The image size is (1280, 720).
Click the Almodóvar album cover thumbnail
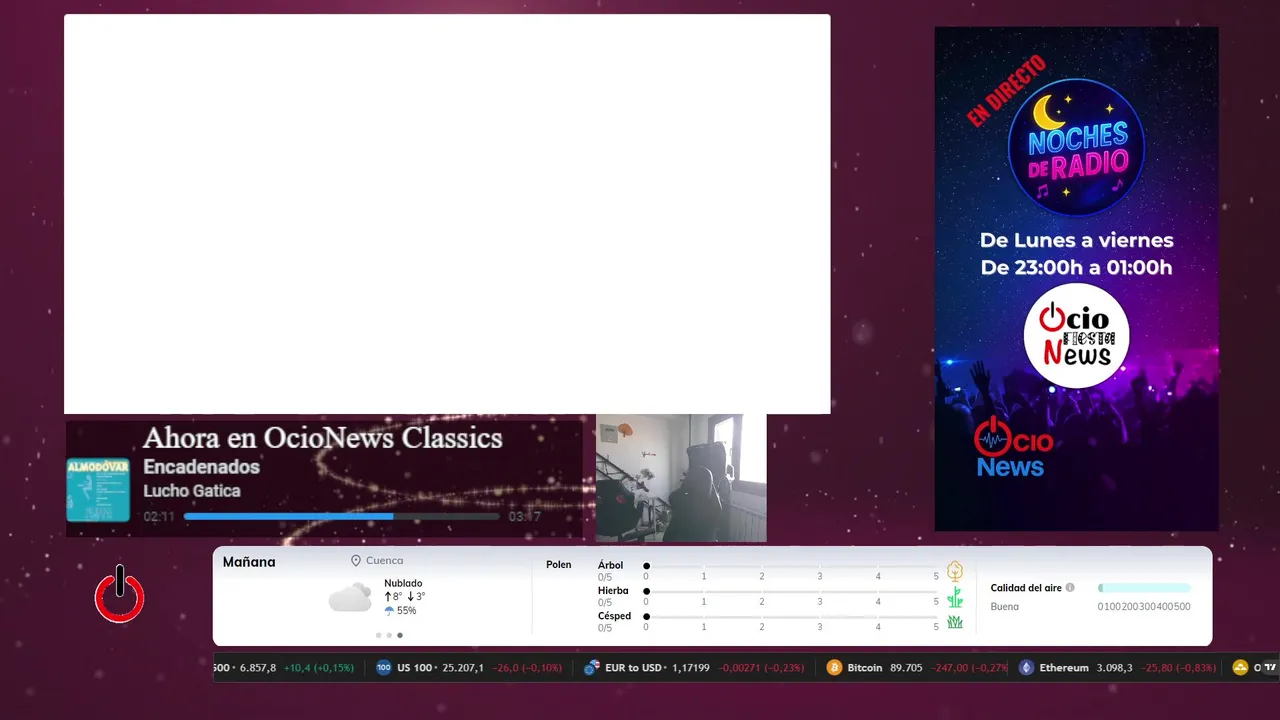[x=98, y=490]
